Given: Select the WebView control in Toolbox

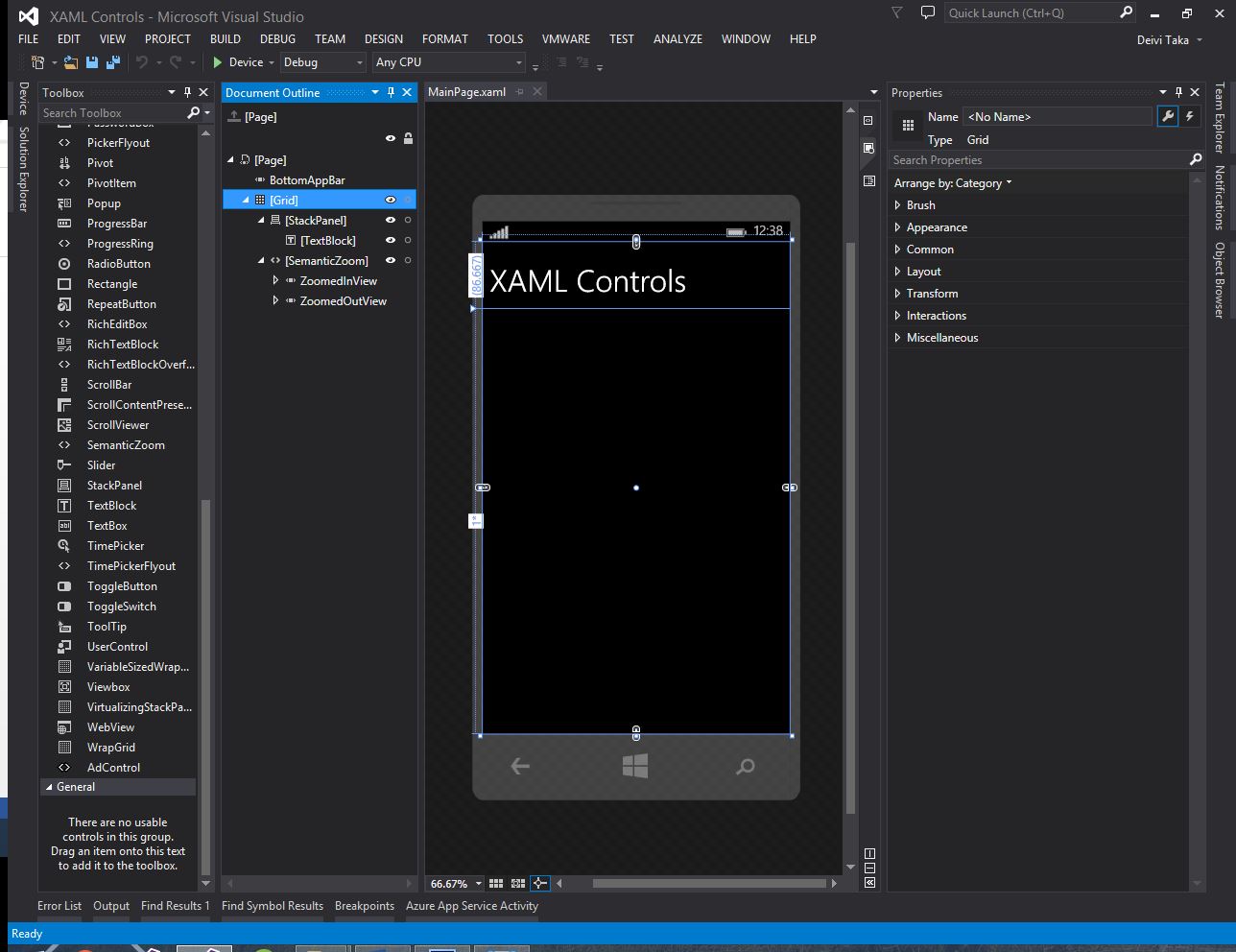Looking at the screenshot, I should (x=110, y=727).
